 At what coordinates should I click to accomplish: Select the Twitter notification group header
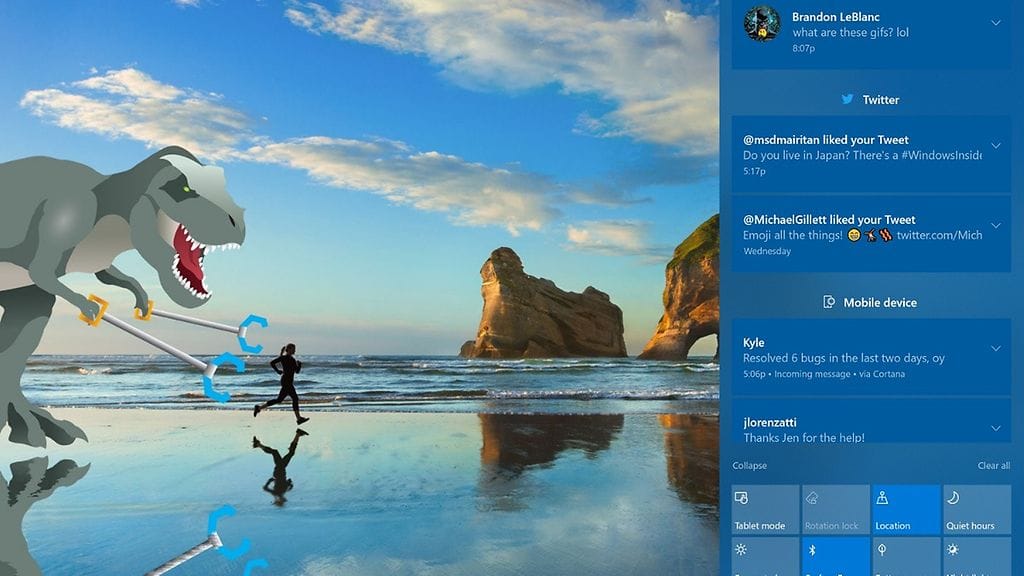point(880,100)
